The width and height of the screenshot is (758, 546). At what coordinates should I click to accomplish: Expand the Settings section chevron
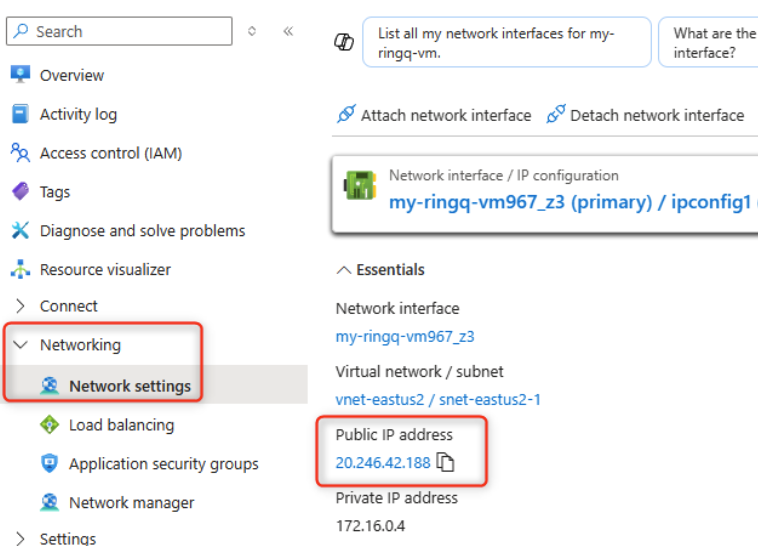click(x=20, y=538)
